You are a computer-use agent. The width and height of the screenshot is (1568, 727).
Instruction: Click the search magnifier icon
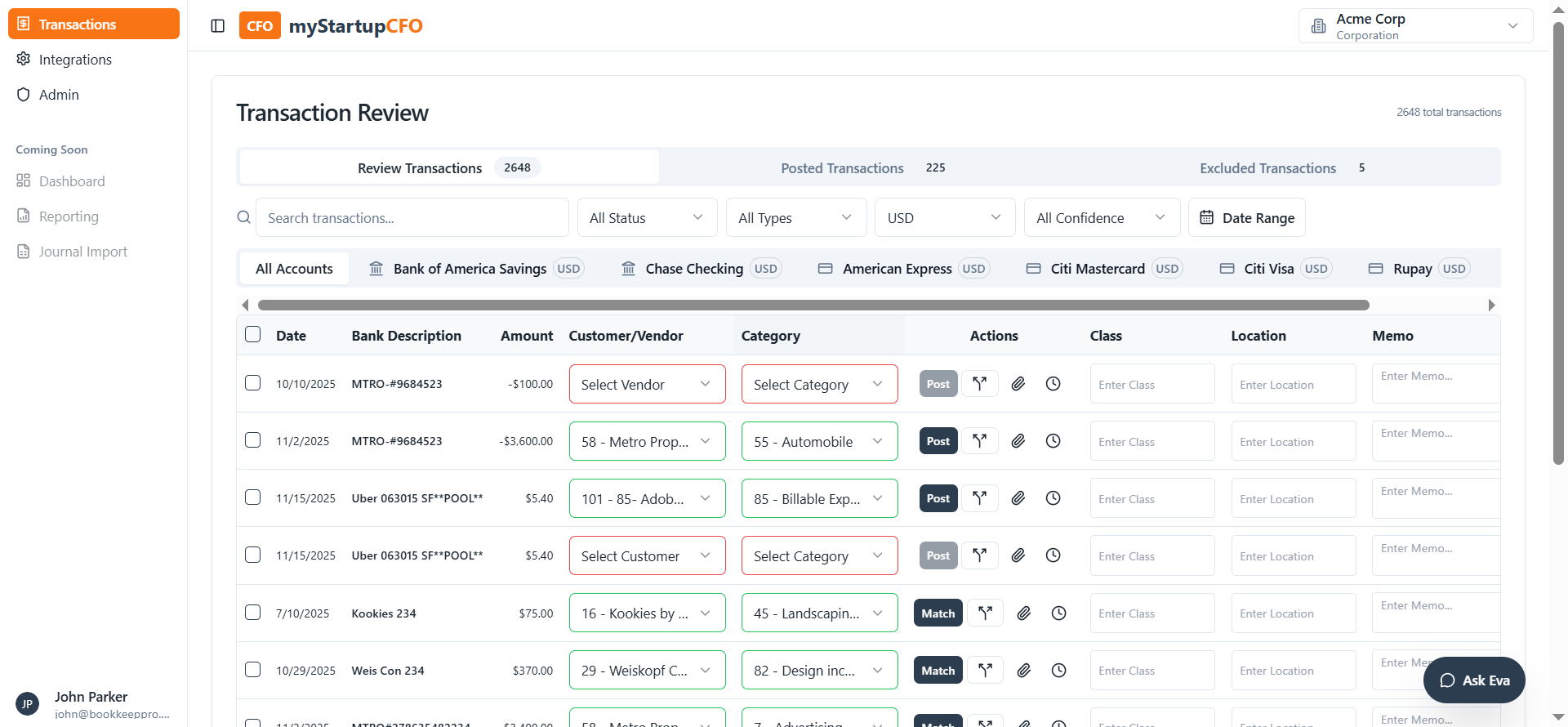[243, 218]
